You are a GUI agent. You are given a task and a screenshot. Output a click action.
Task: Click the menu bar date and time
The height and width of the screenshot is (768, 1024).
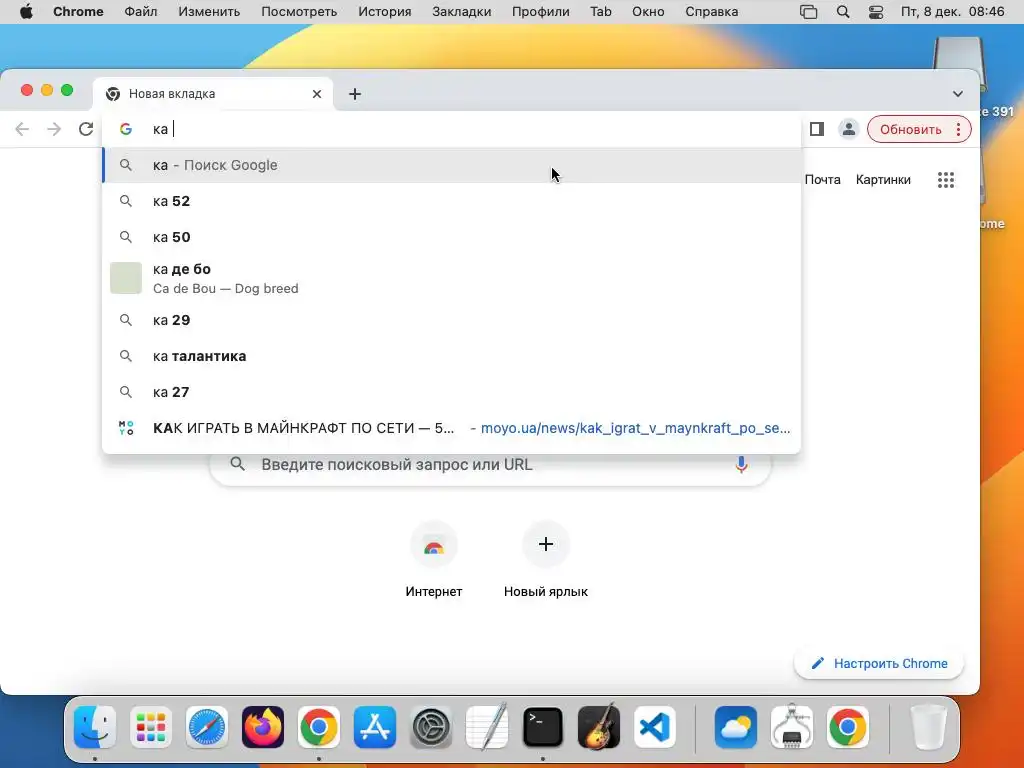pyautogui.click(x=952, y=12)
